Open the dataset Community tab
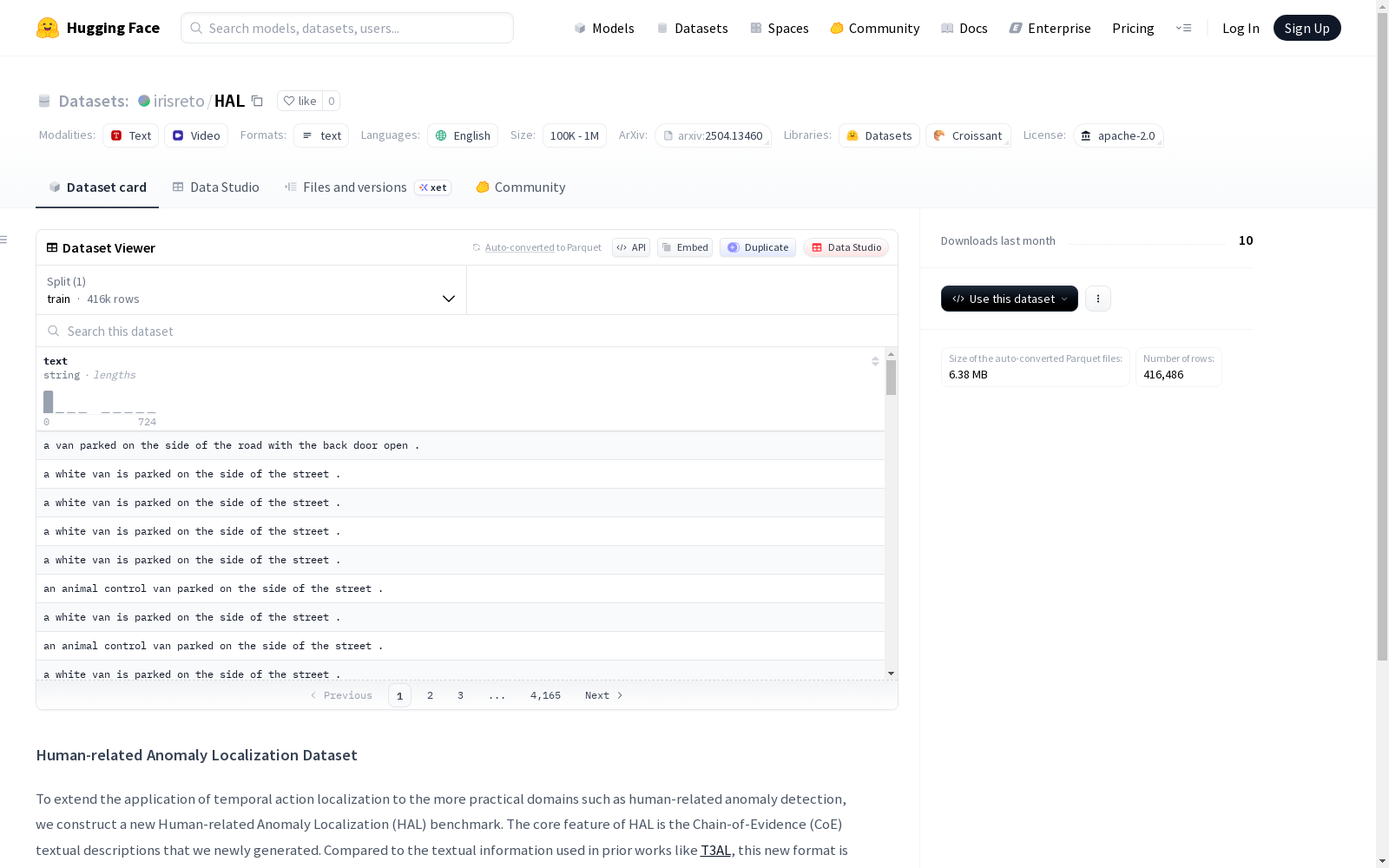The height and width of the screenshot is (868, 1389). tap(520, 187)
